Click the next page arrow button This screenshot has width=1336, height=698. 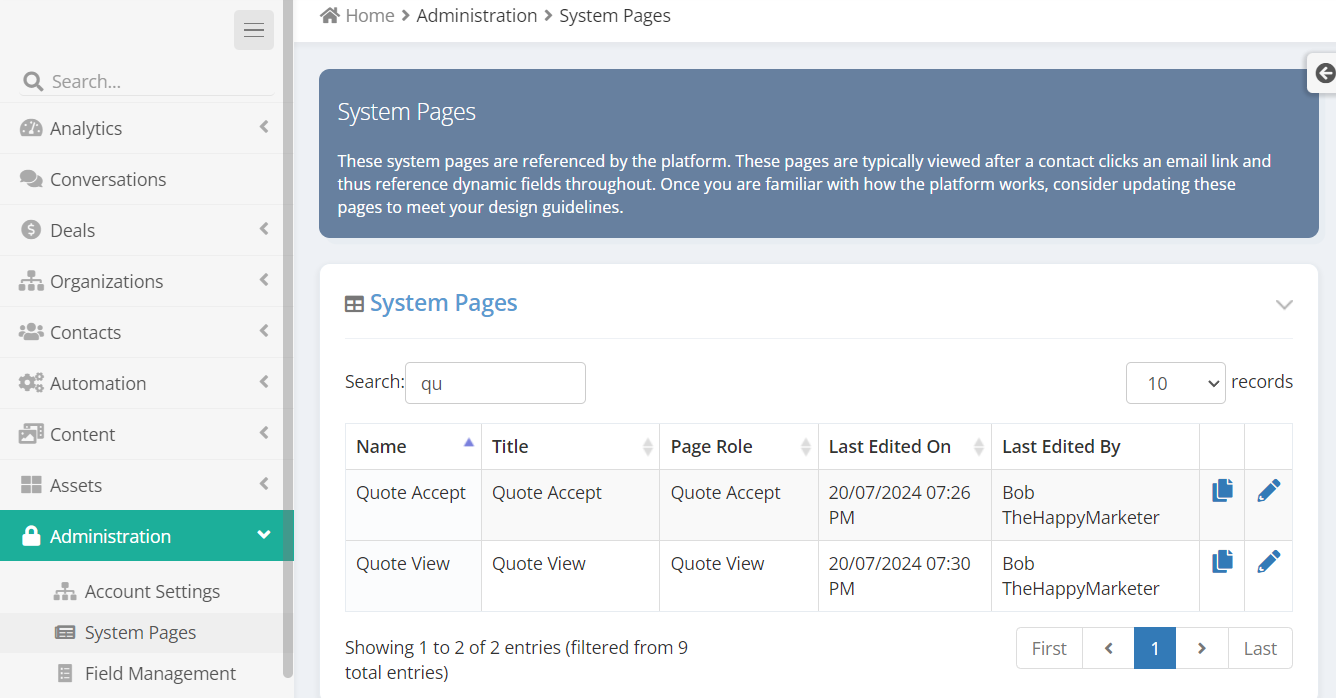tap(1202, 648)
